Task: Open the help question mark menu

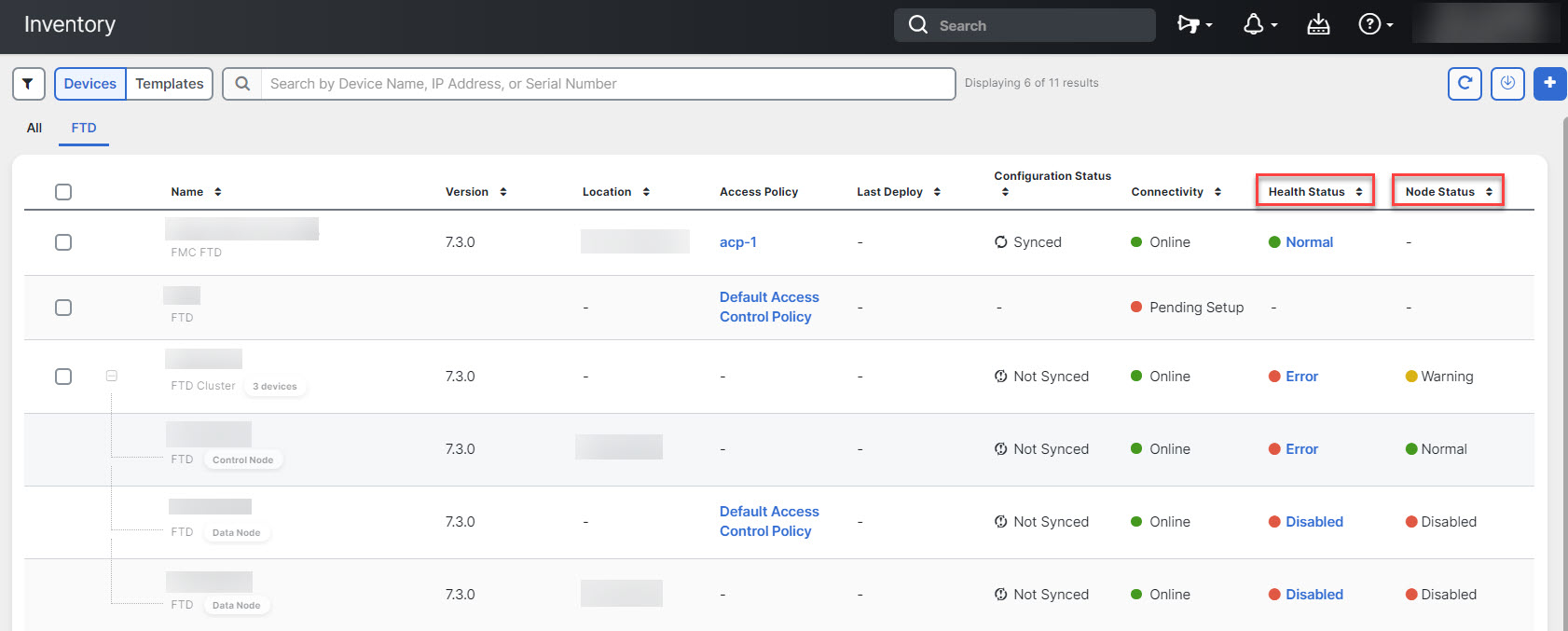Action: (x=1374, y=25)
